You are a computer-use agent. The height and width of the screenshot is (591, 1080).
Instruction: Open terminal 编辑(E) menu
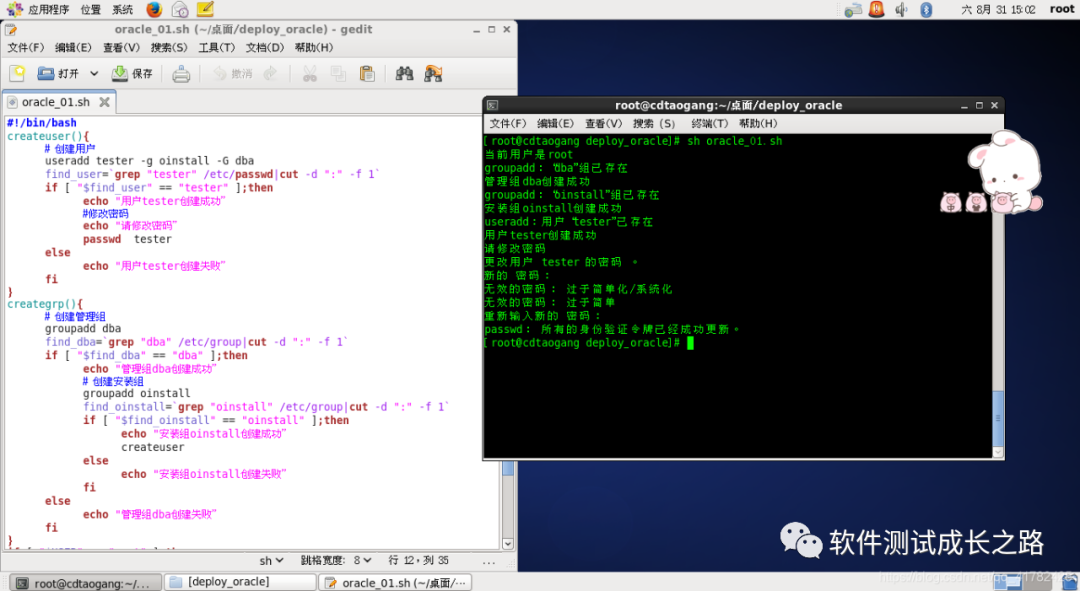[555, 123]
